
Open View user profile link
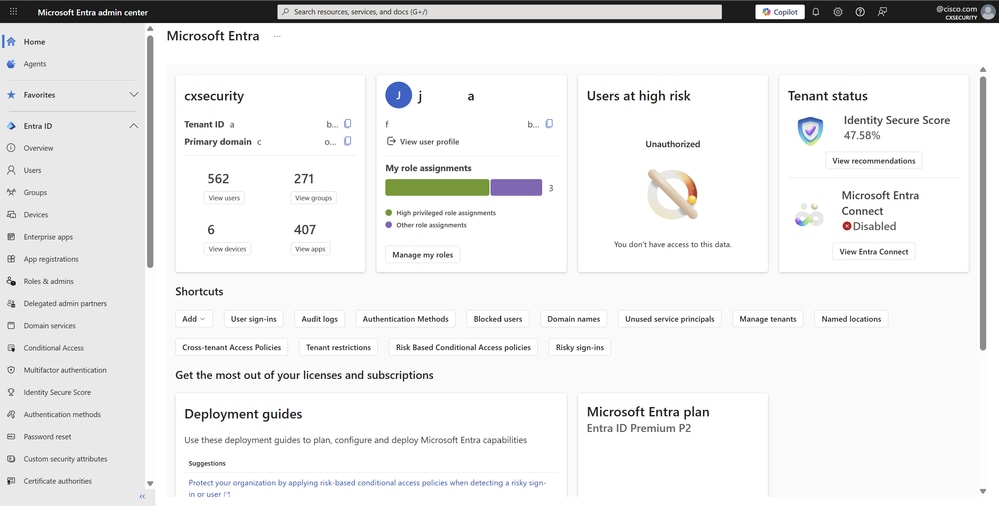pyautogui.click(x=422, y=141)
